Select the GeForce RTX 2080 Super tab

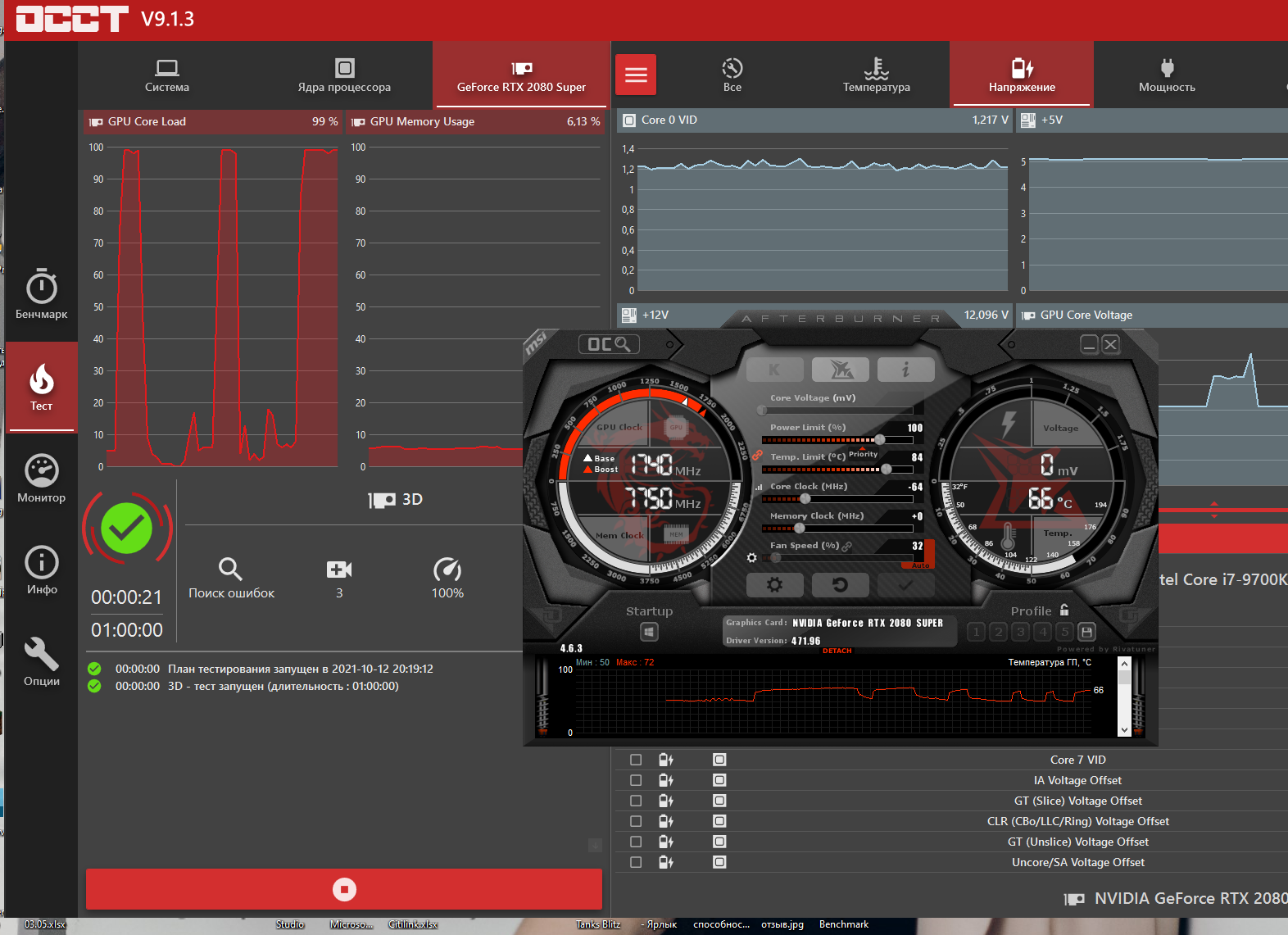(521, 76)
